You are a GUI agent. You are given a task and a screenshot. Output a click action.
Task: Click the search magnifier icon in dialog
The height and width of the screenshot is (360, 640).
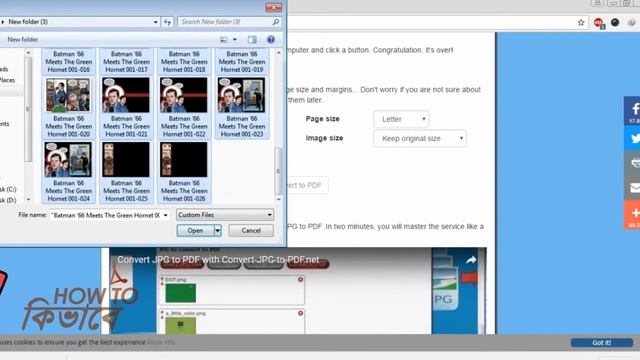[x=276, y=22]
